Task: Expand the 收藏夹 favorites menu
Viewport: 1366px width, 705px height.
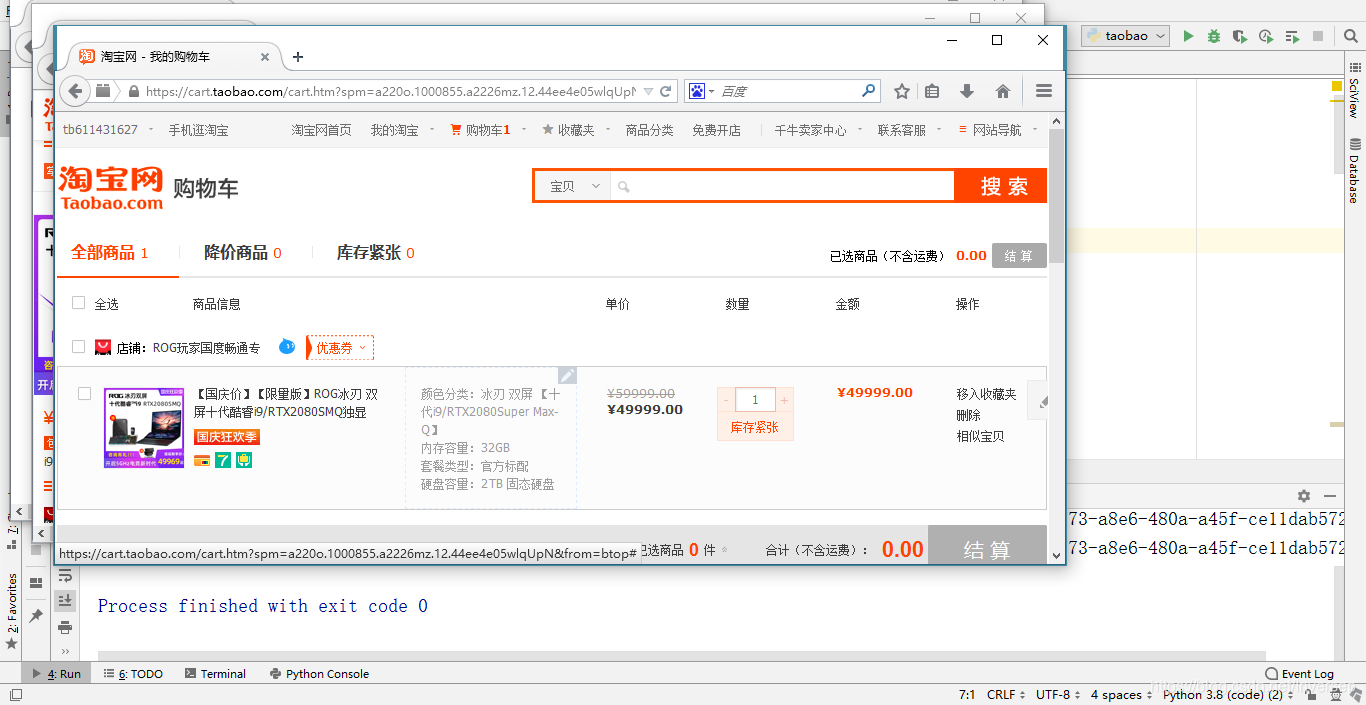Action: point(575,130)
